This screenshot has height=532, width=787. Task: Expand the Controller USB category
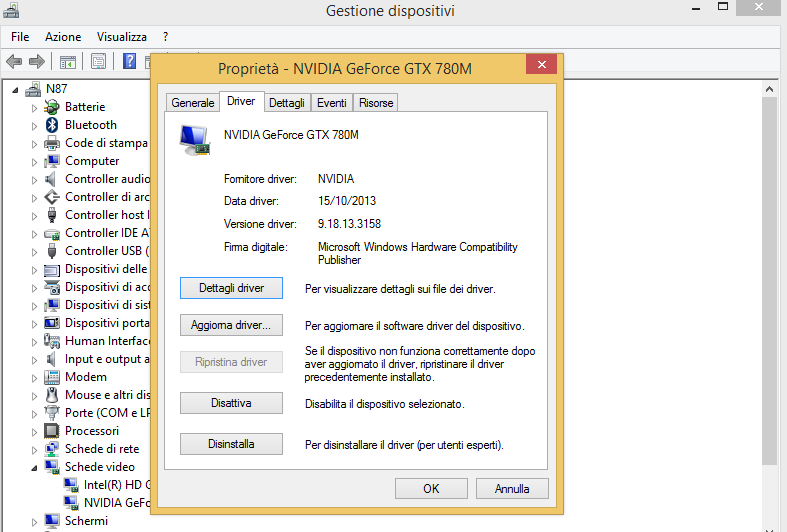34,251
